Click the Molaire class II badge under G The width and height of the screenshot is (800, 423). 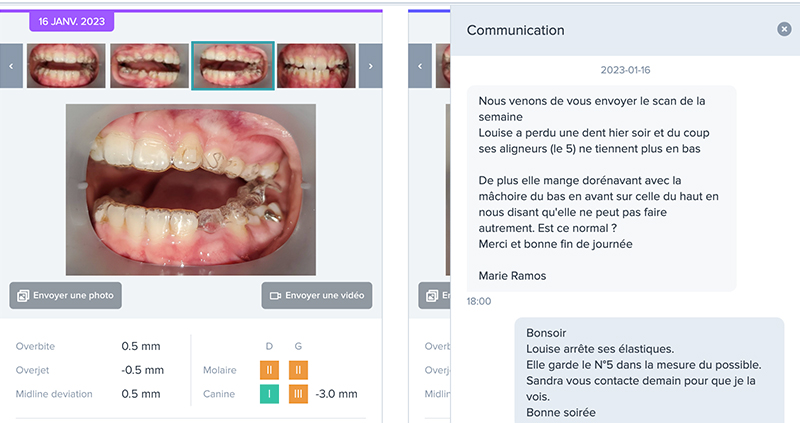click(x=298, y=369)
